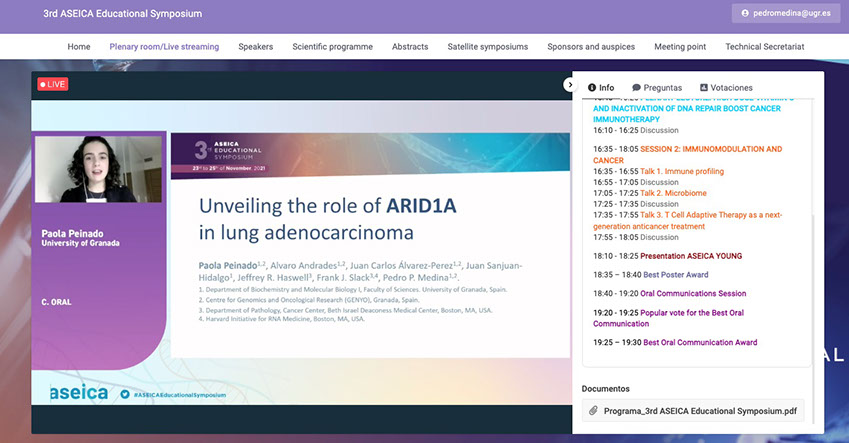Open the Speakers page
The image size is (849, 443).
(255, 47)
